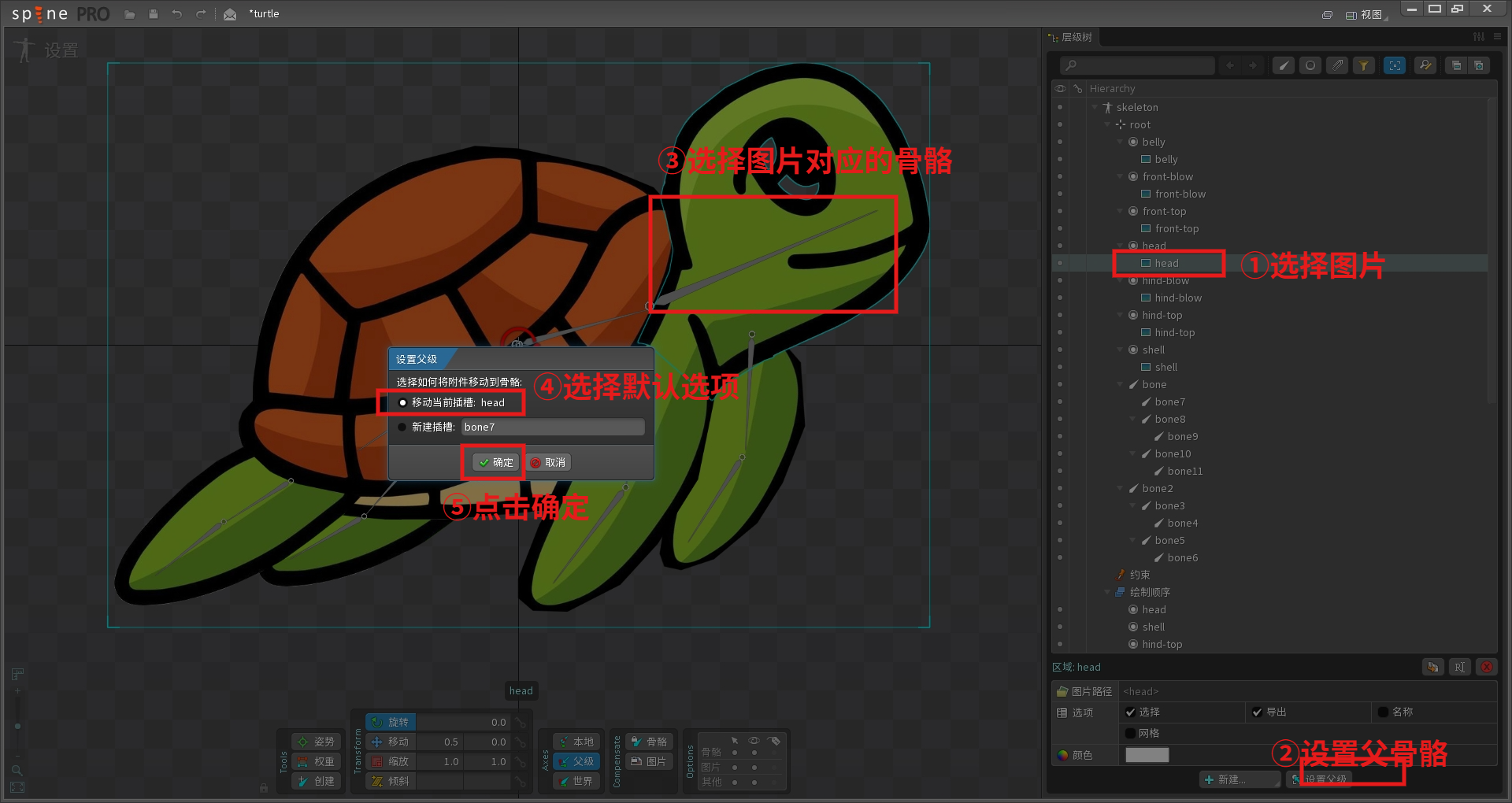1512x803 pixels.
Task: Click the redo arrow icon
Action: pyautogui.click(x=201, y=14)
